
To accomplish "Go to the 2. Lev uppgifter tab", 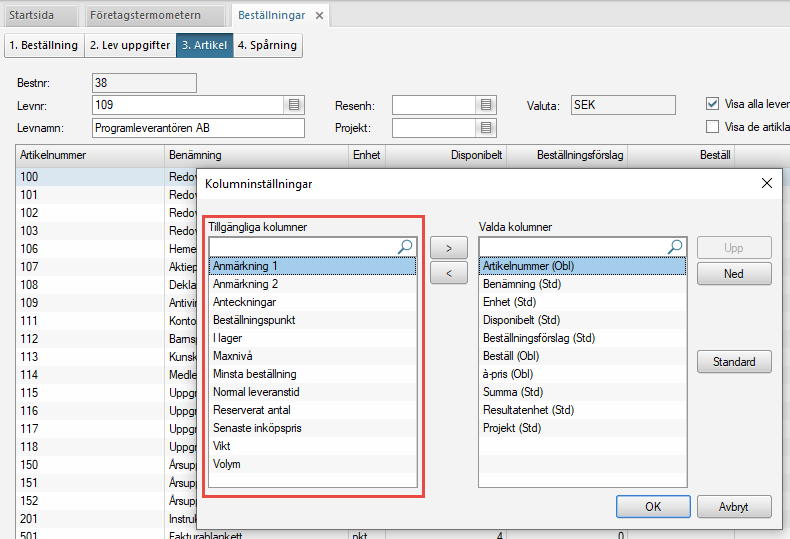I will pos(129,45).
